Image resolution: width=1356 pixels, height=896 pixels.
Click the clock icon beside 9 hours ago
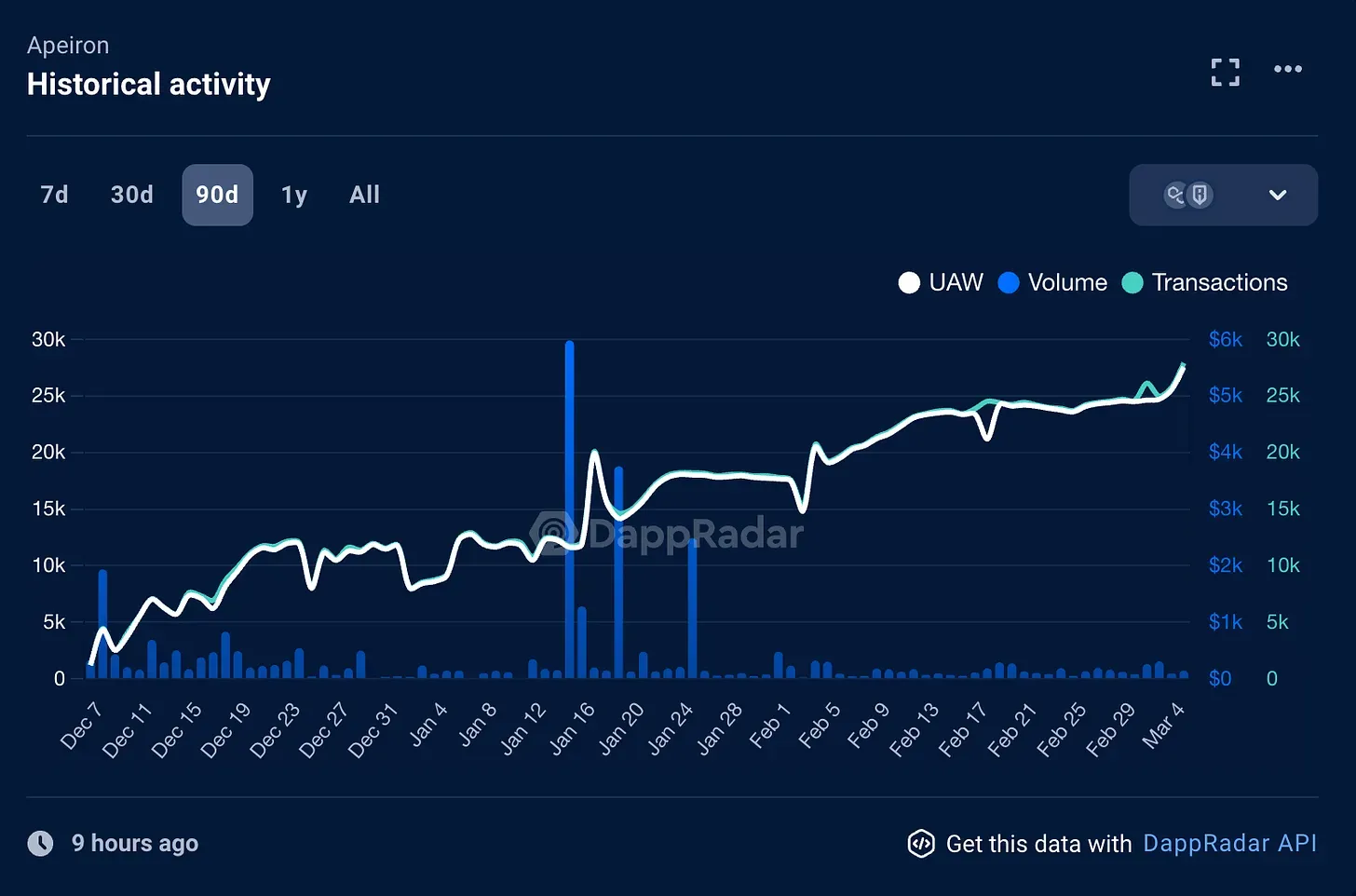40,843
